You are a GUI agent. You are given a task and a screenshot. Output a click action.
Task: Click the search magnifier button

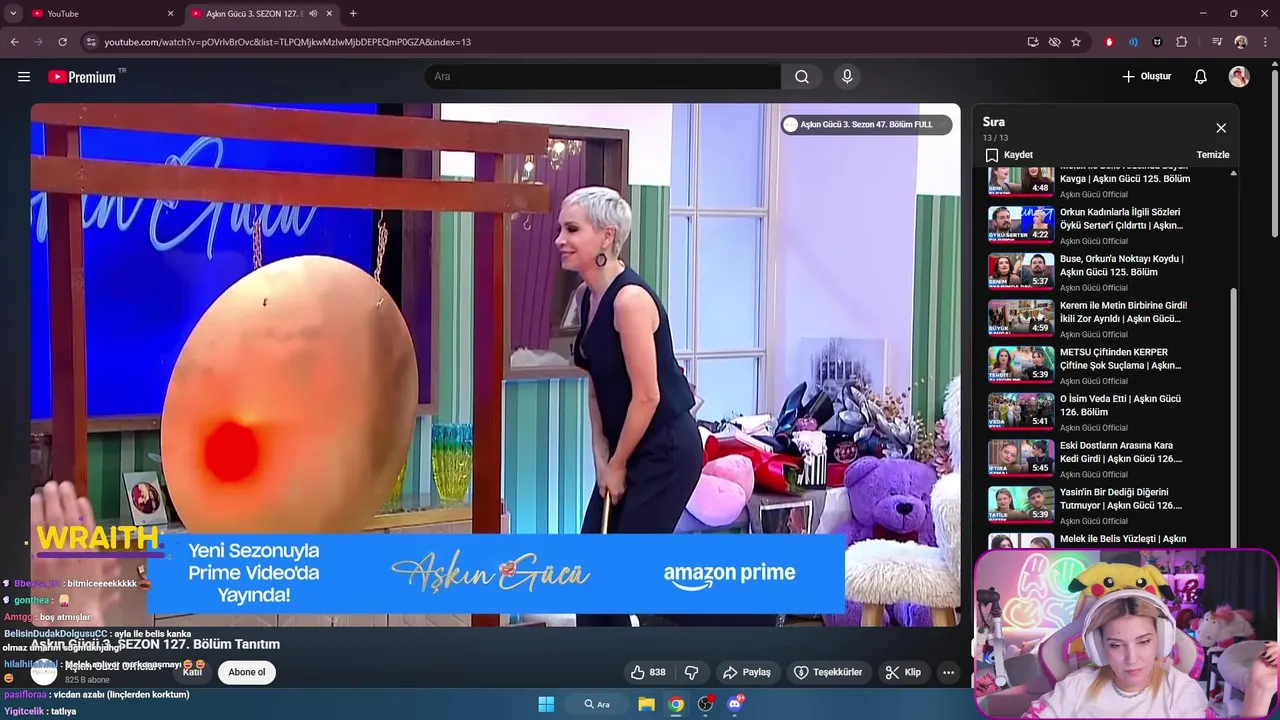click(x=802, y=77)
